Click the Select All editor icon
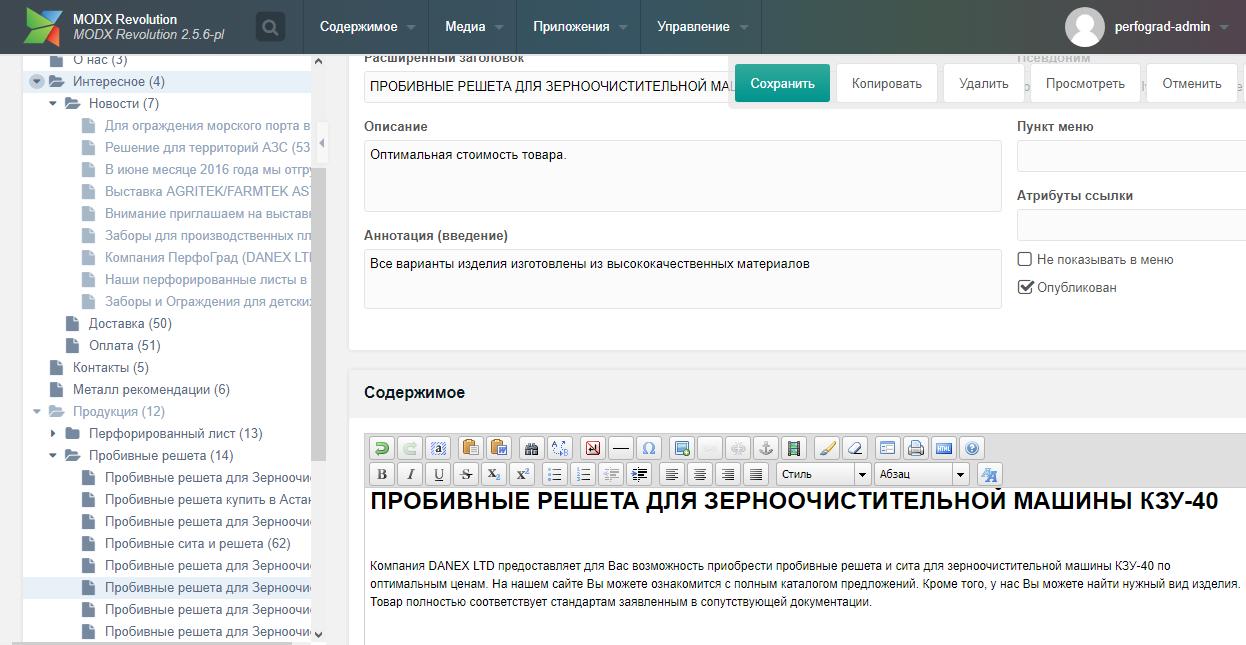1246x645 pixels. click(x=438, y=448)
